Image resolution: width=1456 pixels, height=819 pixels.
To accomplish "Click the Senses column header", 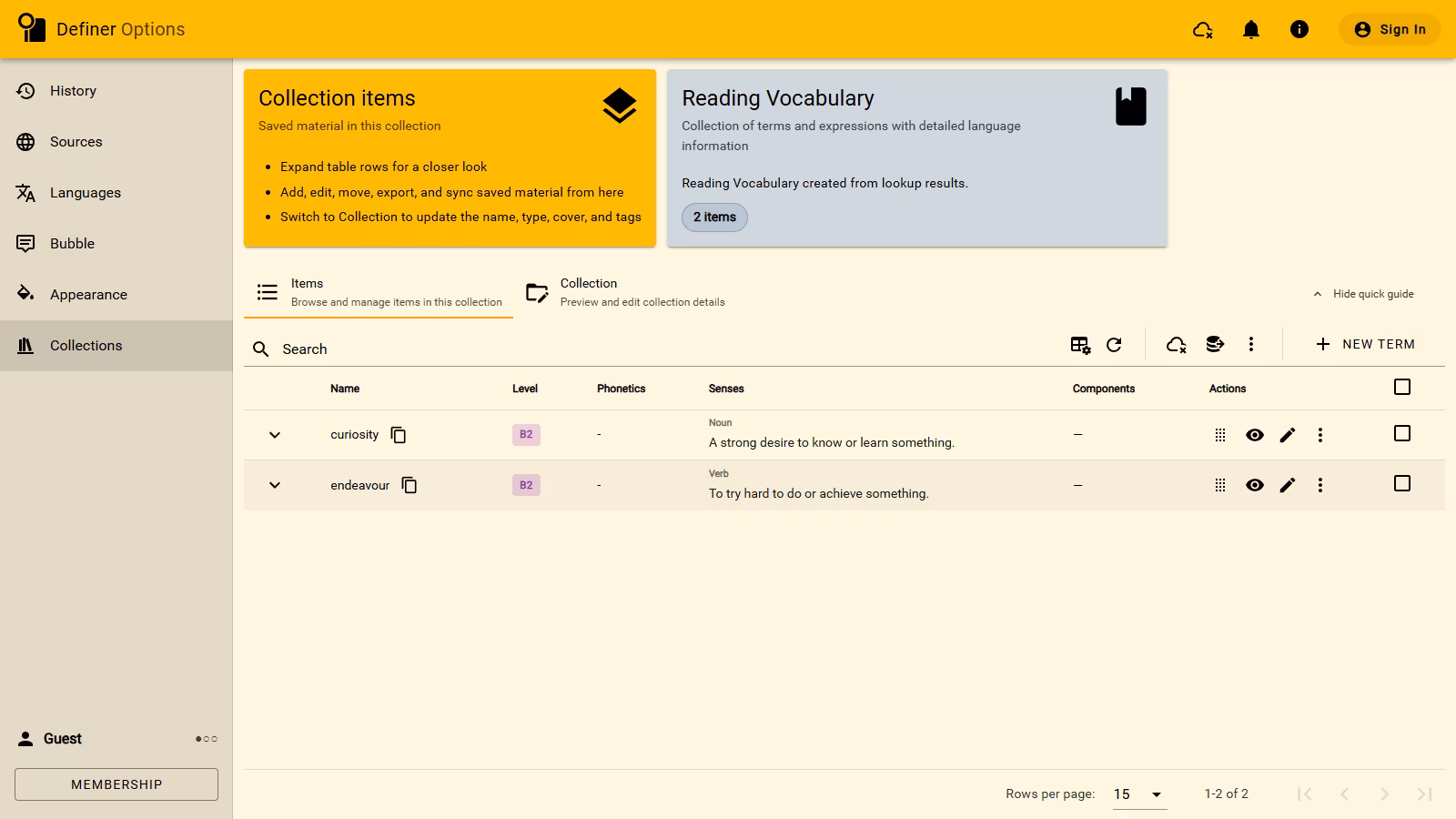I will (x=726, y=389).
